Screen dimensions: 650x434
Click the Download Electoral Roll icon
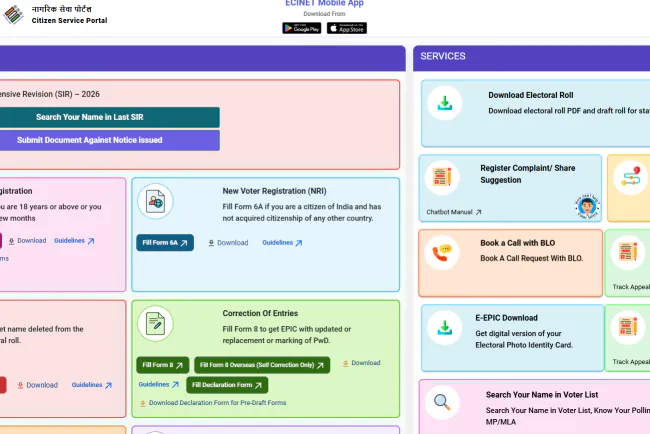pyautogui.click(x=445, y=103)
